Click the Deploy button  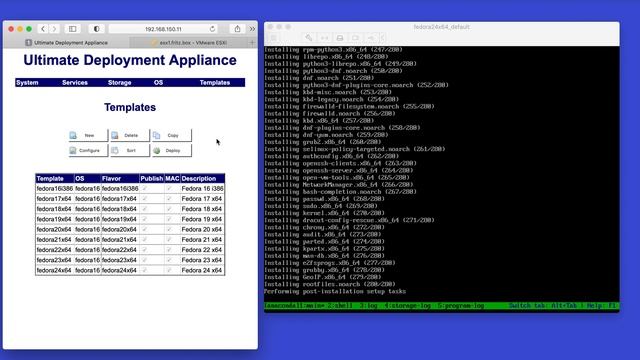[x=171, y=150]
